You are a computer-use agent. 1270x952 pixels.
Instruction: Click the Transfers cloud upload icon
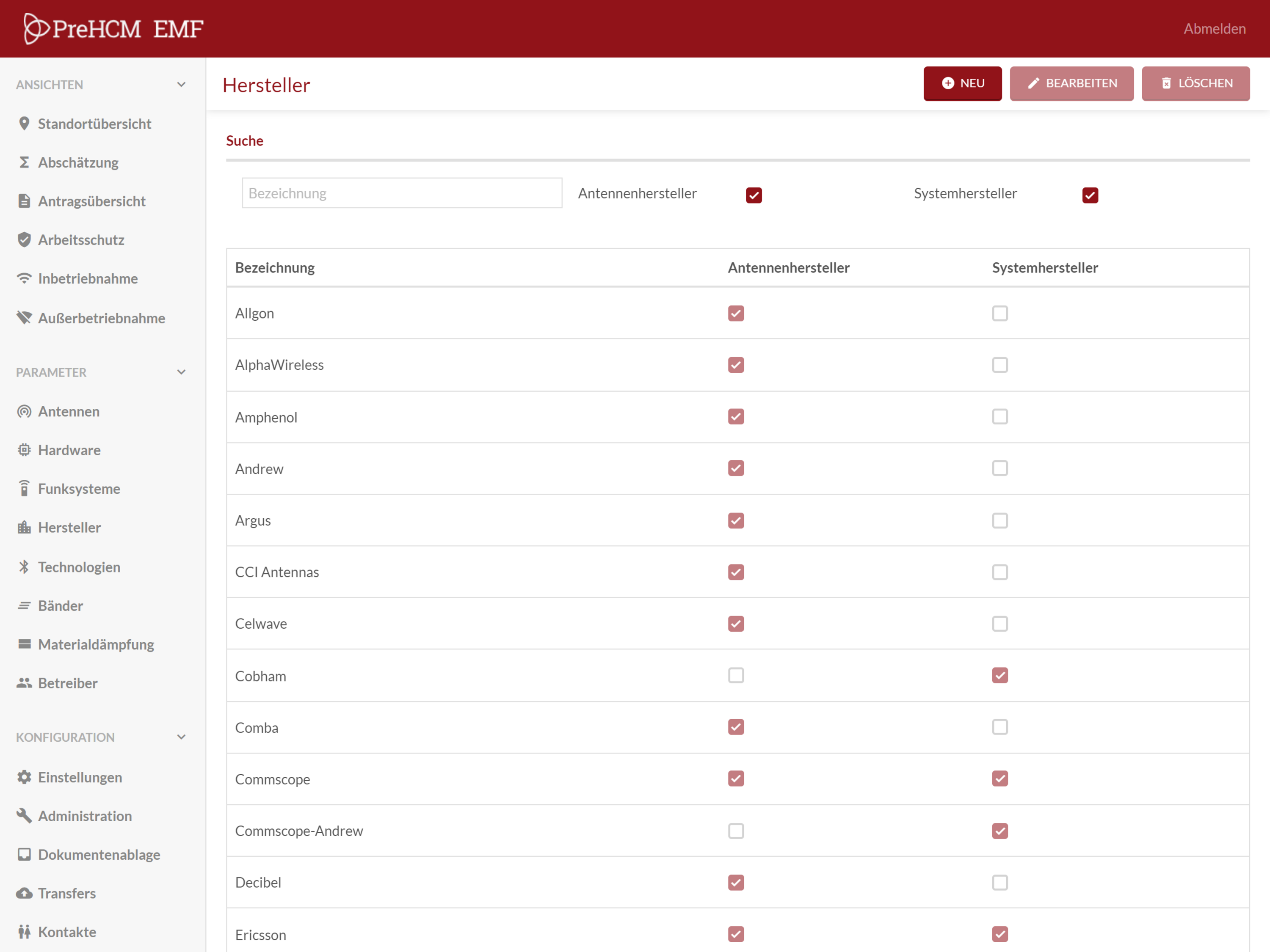pyautogui.click(x=24, y=894)
